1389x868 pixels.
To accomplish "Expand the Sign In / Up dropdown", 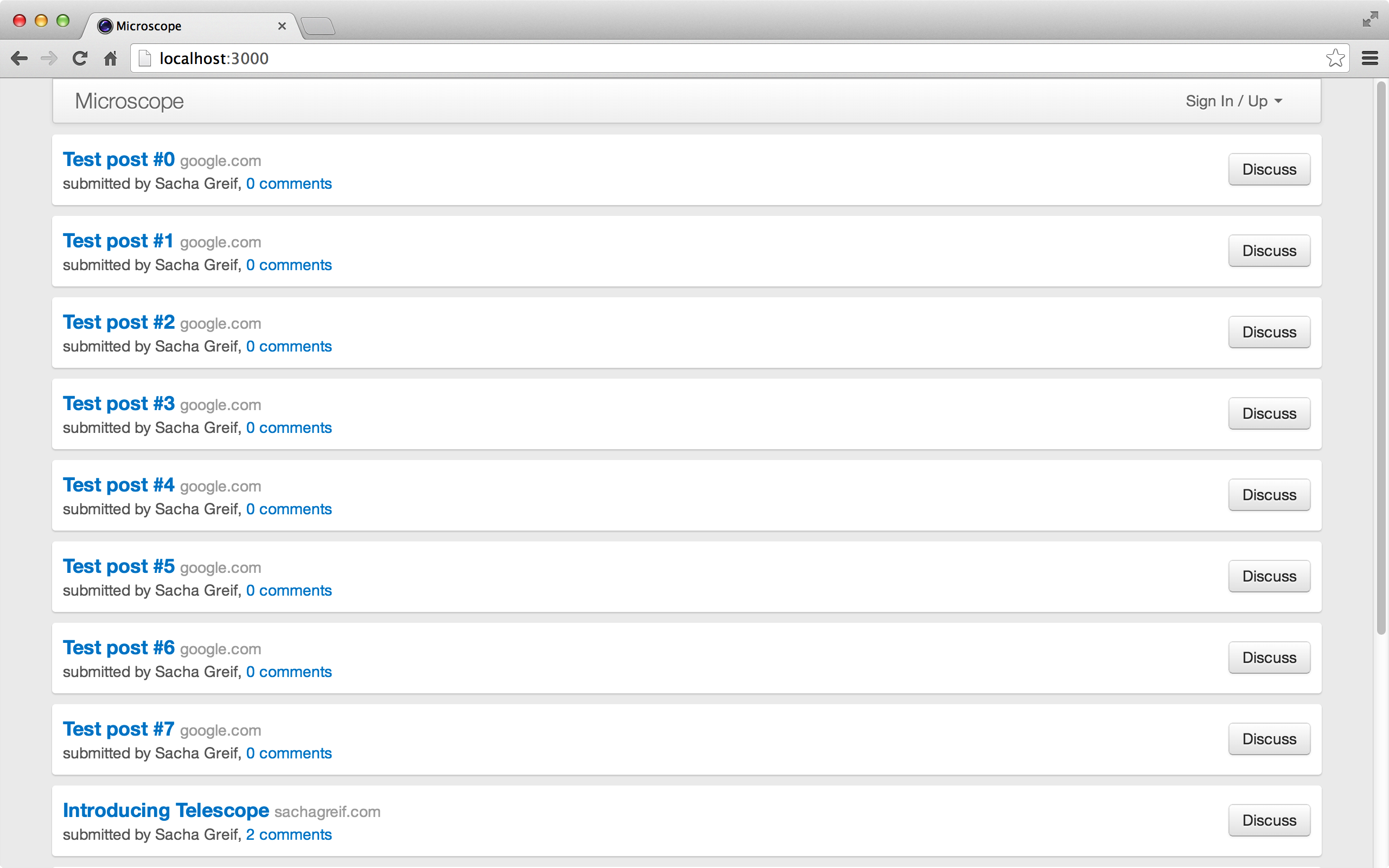I will (1234, 101).
